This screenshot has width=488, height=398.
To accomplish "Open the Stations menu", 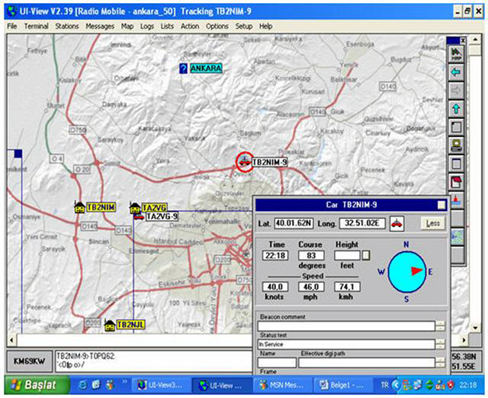I will coord(67,26).
